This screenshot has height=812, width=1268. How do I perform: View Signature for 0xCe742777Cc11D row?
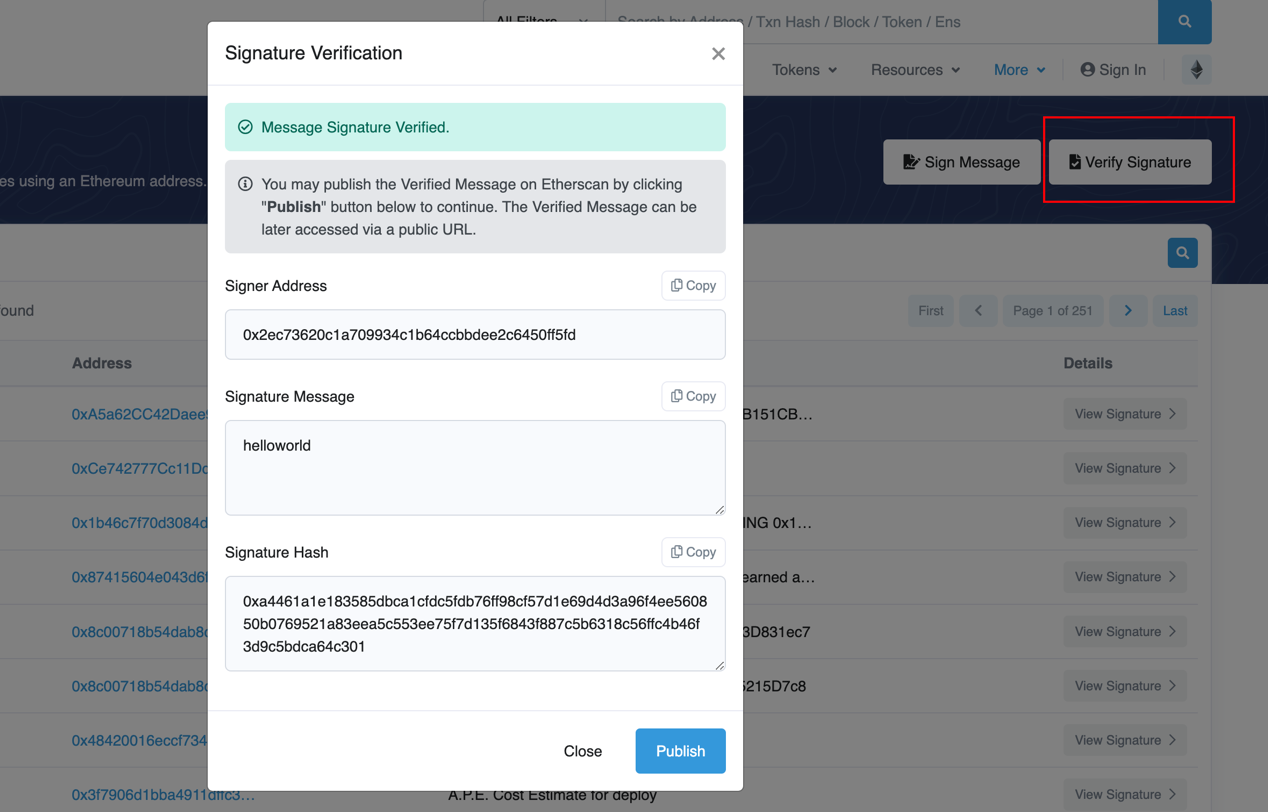1125,468
